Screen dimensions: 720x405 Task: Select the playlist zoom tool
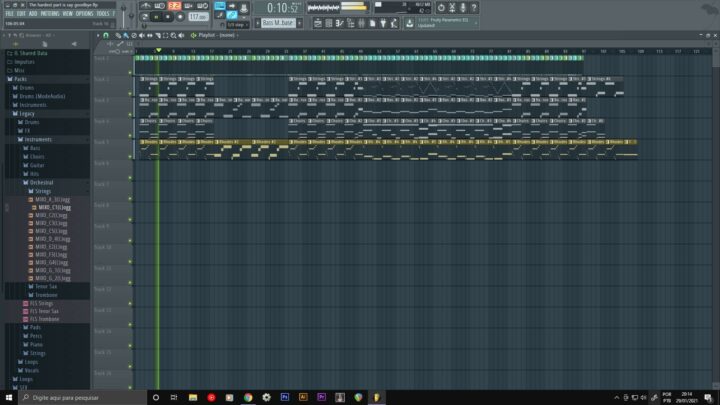tap(171, 35)
